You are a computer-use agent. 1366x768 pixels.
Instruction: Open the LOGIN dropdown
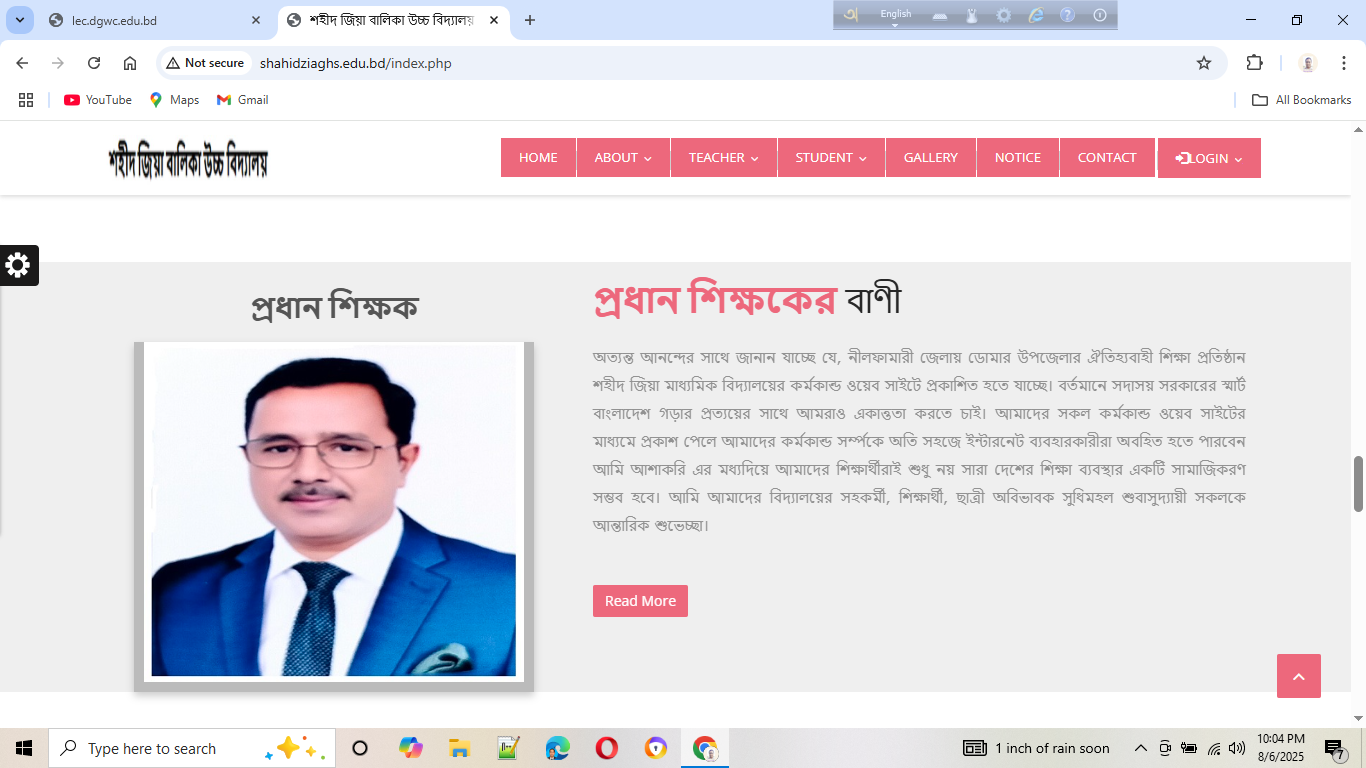pos(1208,158)
